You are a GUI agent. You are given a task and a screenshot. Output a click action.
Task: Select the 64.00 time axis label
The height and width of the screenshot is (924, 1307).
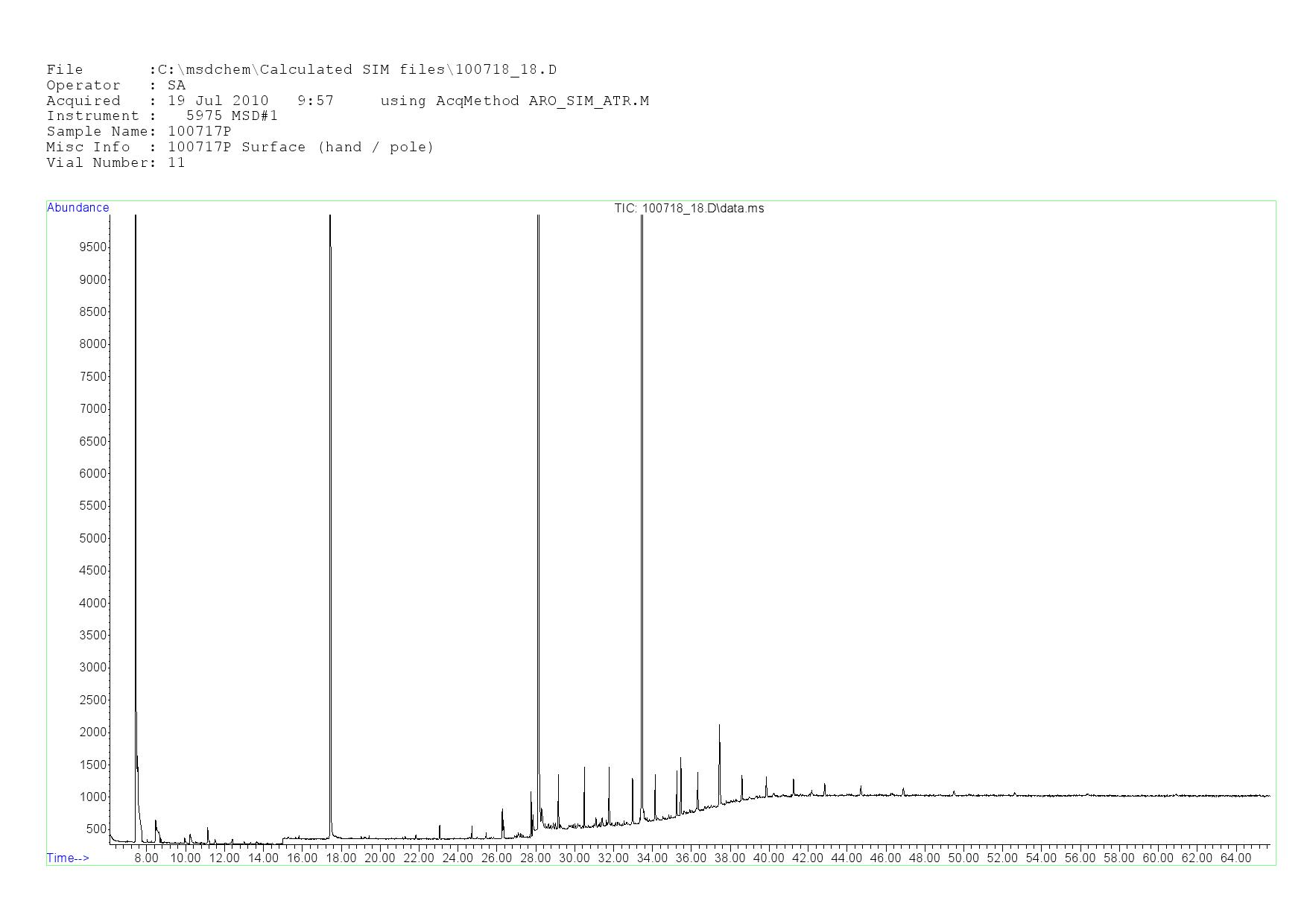(1235, 858)
